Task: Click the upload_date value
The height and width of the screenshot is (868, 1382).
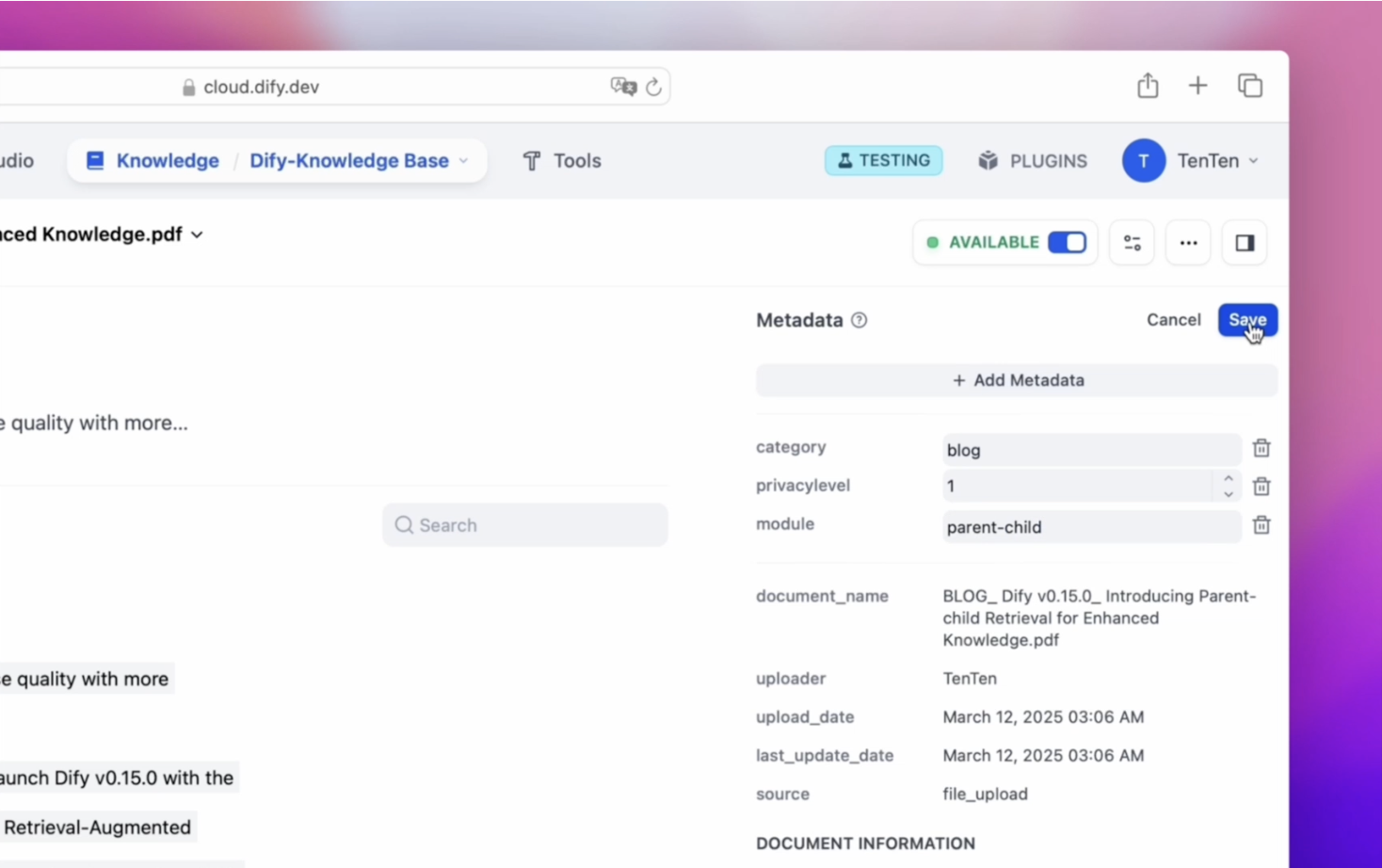Action: pyautogui.click(x=1043, y=717)
